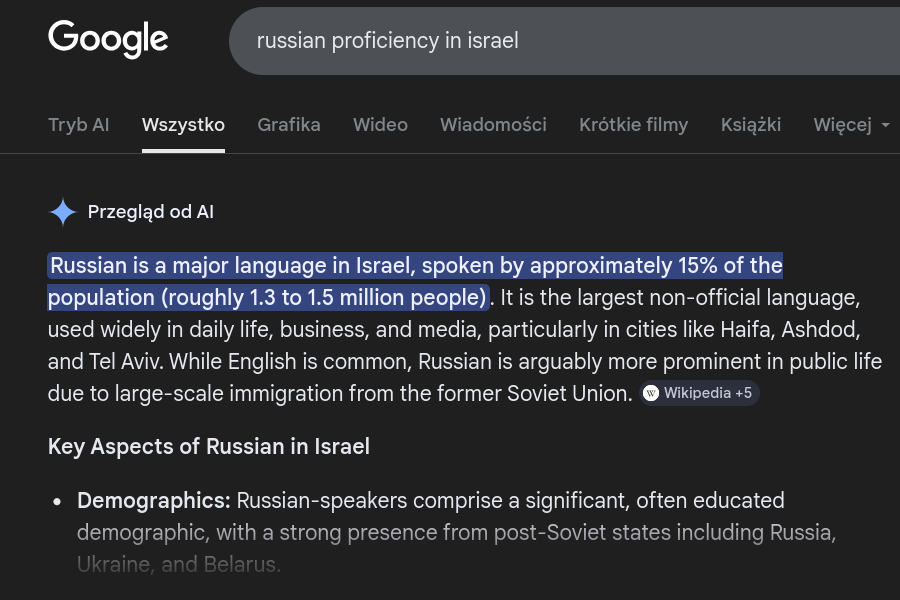Image resolution: width=900 pixels, height=600 pixels.
Task: Select the Wszystko tab
Action: [183, 125]
